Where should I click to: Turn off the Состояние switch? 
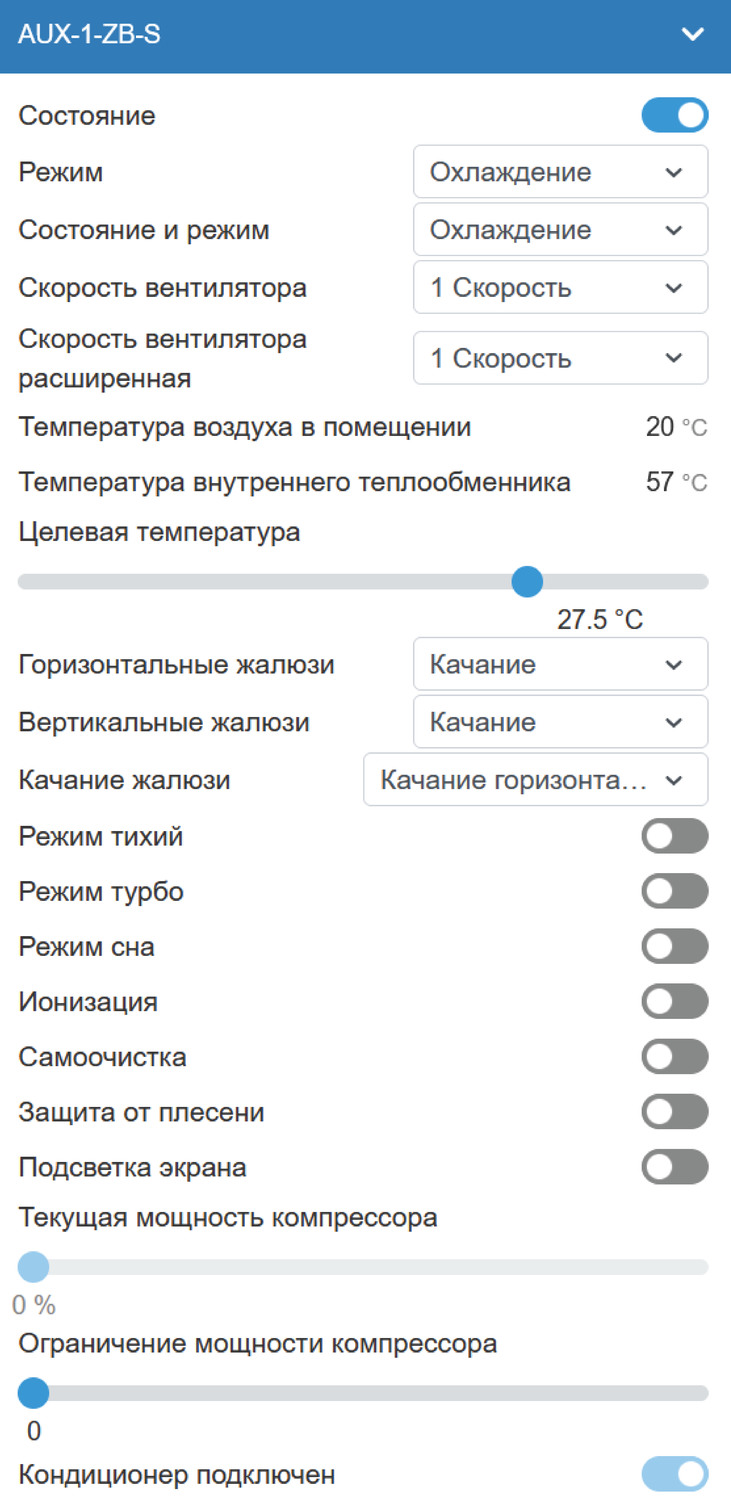675,115
